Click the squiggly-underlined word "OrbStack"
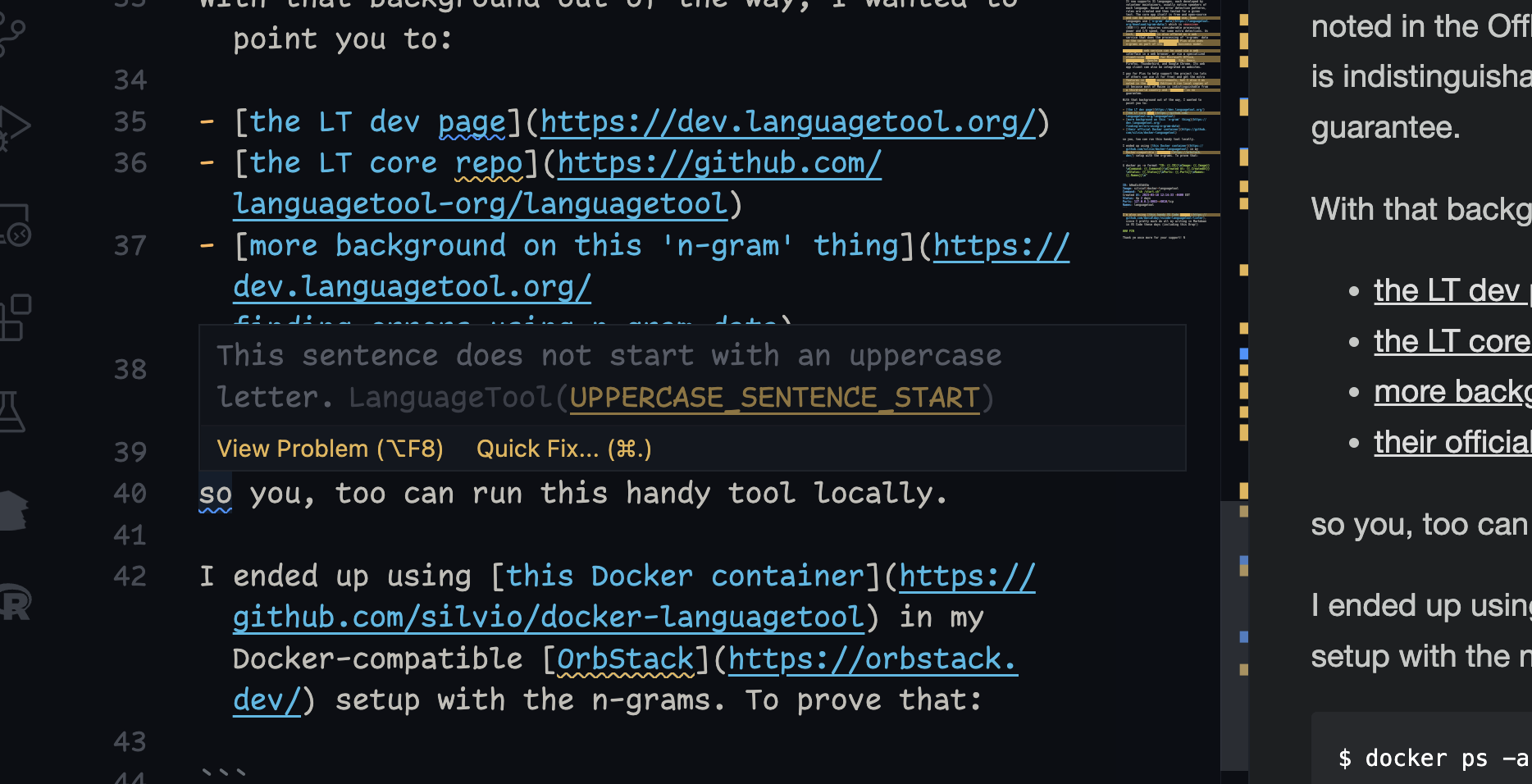Viewport: 1532px width, 784px height. pyautogui.click(x=625, y=659)
